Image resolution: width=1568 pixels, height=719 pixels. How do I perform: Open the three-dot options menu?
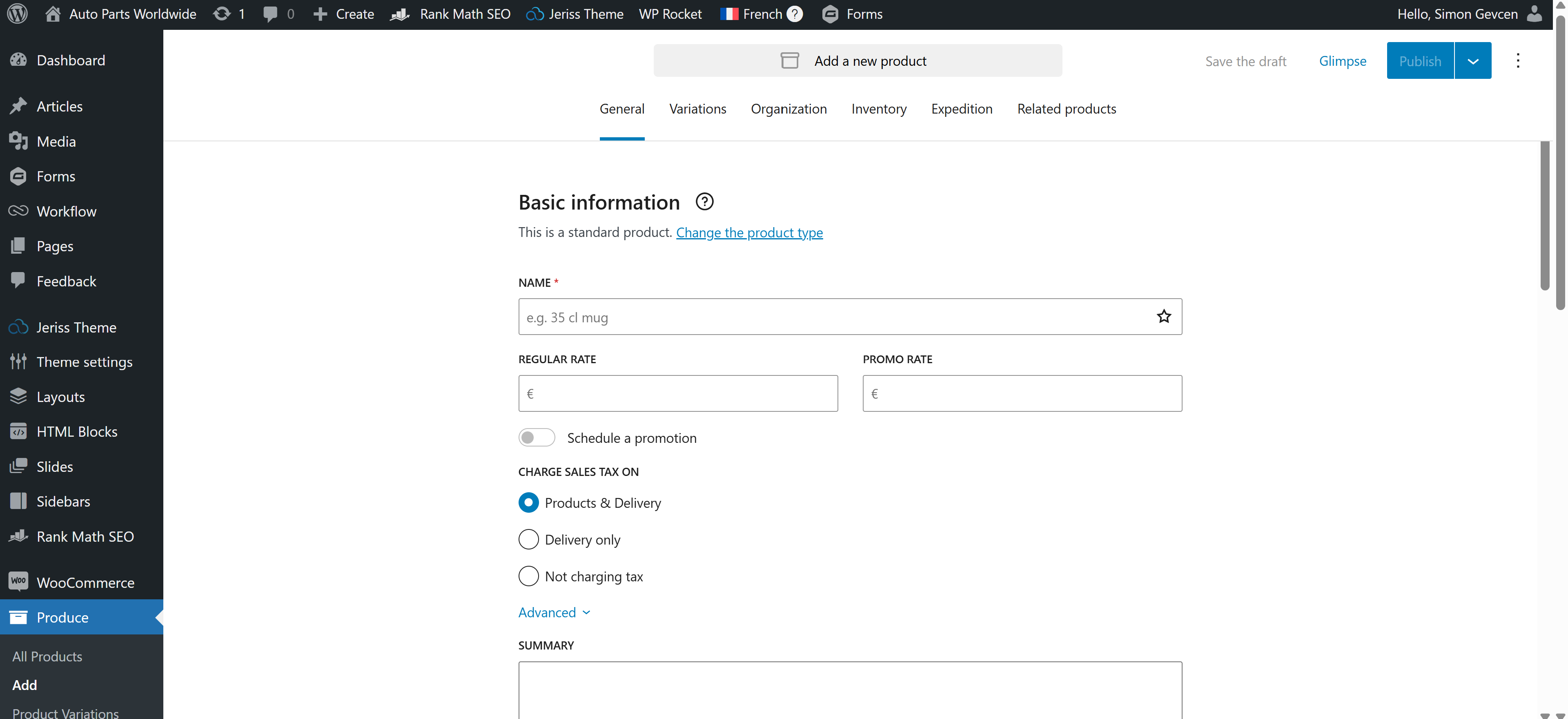(1517, 61)
